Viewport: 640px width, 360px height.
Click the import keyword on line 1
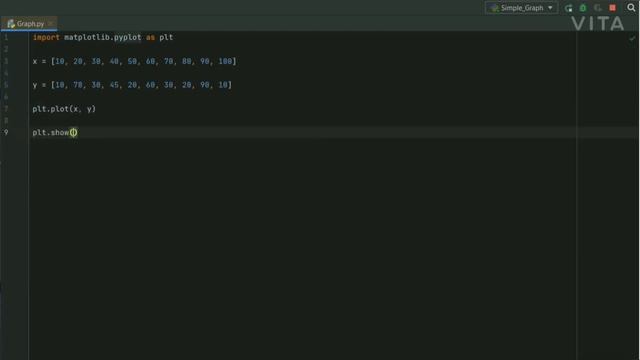pos(46,37)
